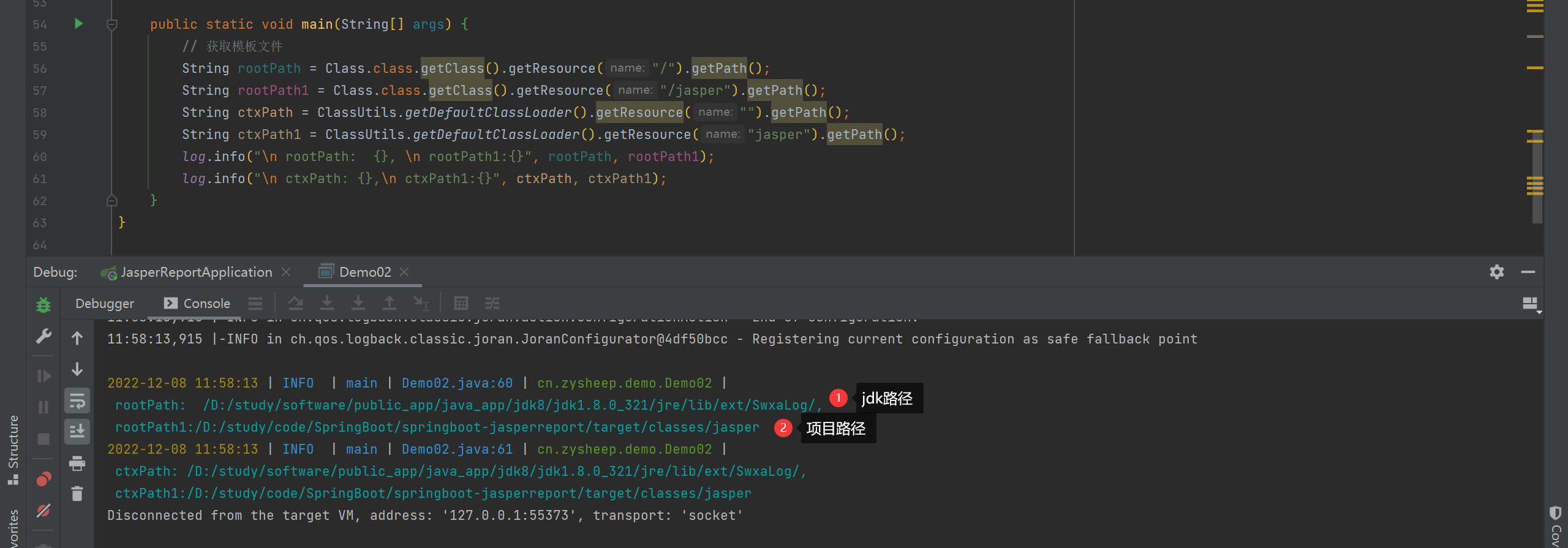Hide the Debug tool window
Image resolution: width=1568 pixels, height=548 pixels.
click(1528, 272)
